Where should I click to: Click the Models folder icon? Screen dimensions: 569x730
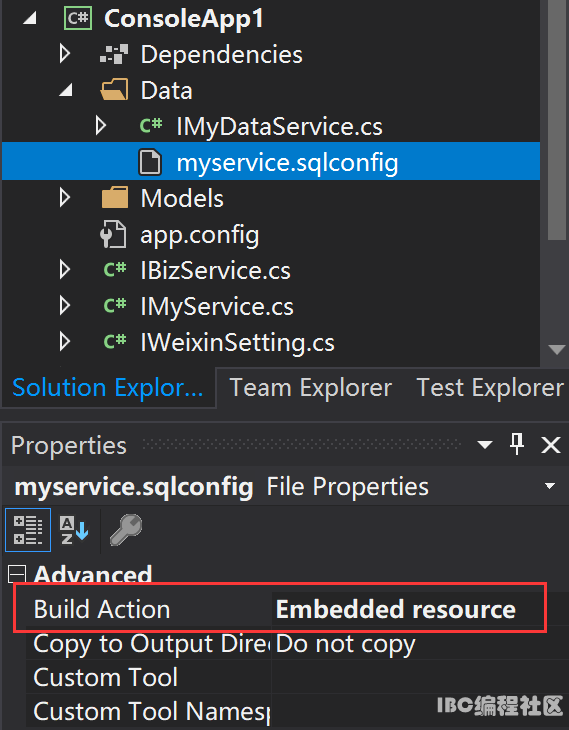pos(115,198)
